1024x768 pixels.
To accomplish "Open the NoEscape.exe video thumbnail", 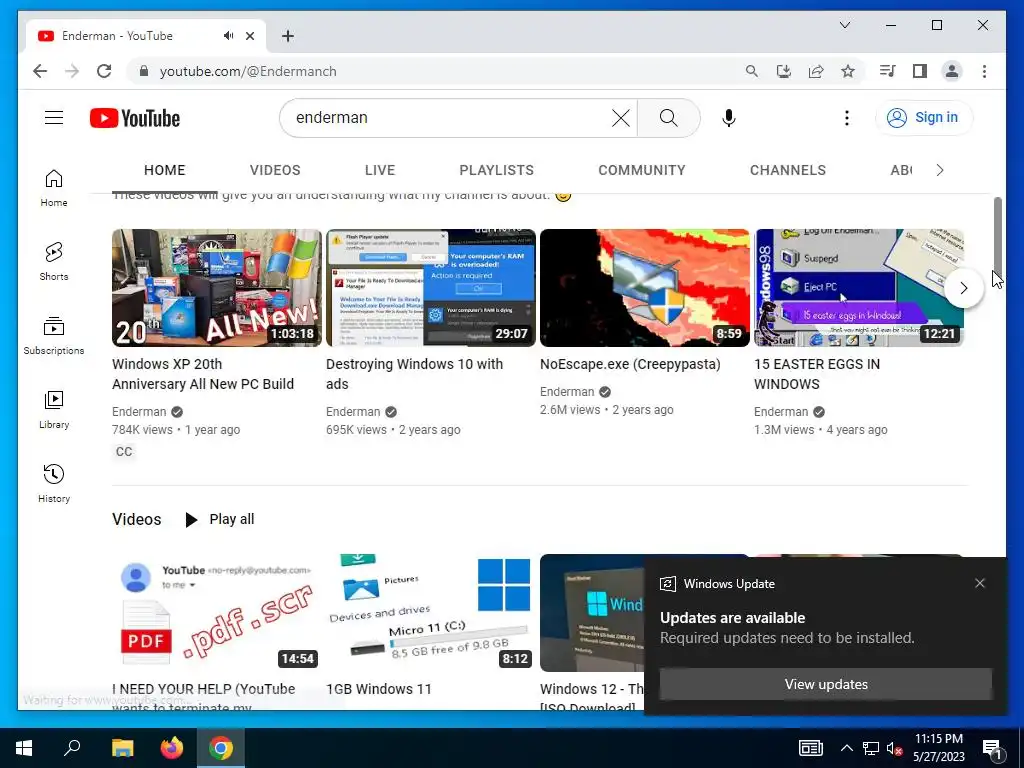I will pos(645,288).
